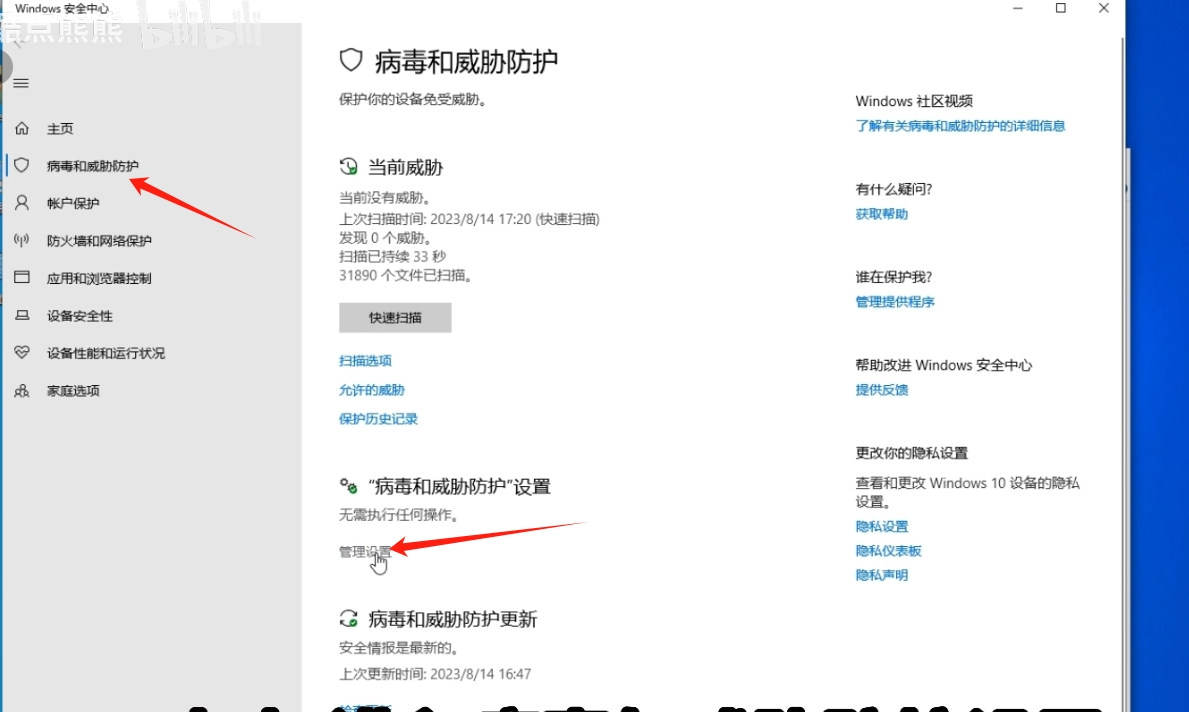Click the 管理设置 link

(365, 552)
